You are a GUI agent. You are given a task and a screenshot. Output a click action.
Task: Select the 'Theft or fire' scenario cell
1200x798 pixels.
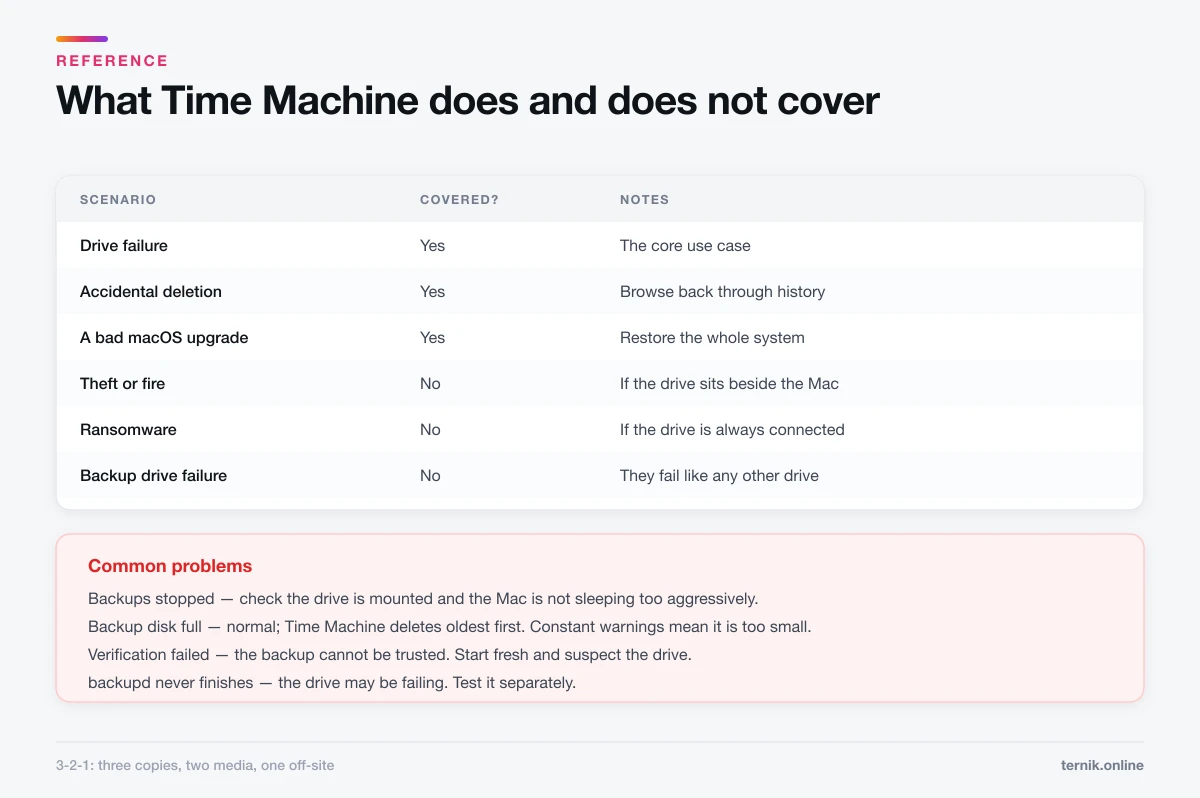(123, 384)
